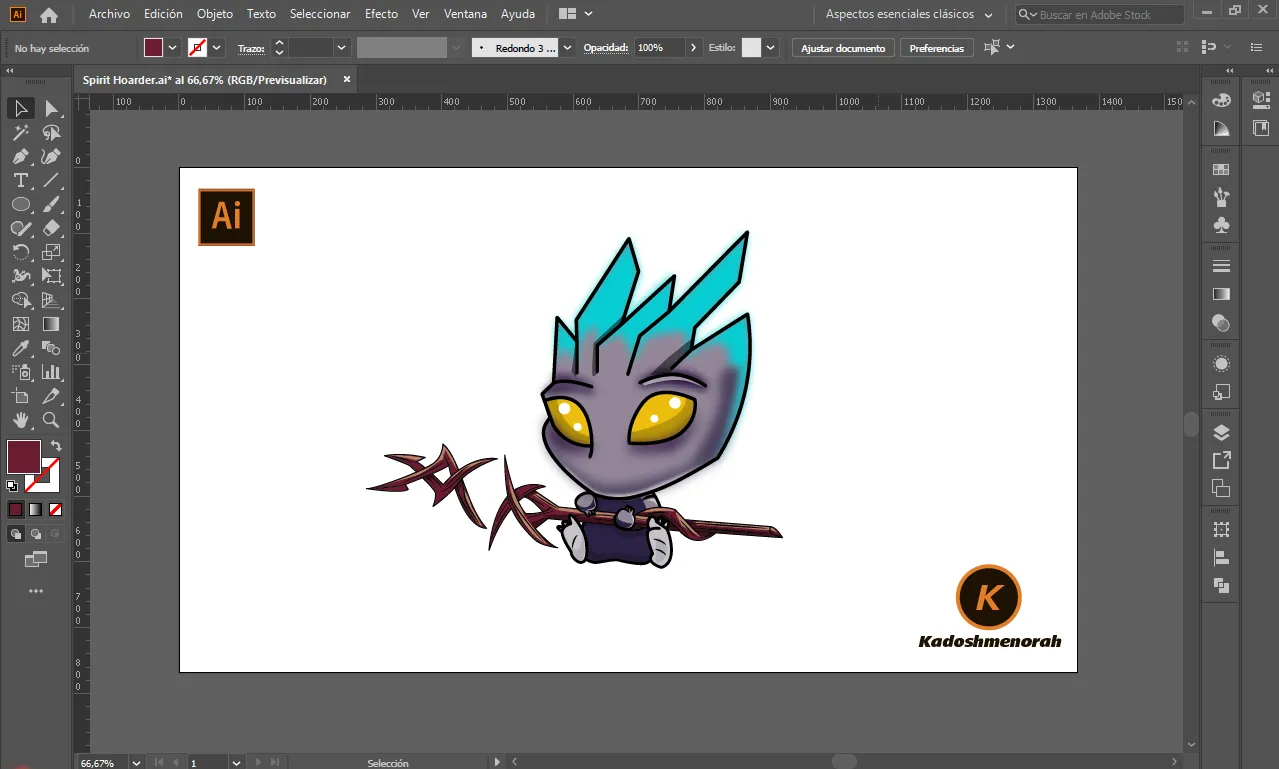Open the Aspectos esenciales clásicos workspace dropdown
The image size is (1279, 769).
[x=909, y=14]
